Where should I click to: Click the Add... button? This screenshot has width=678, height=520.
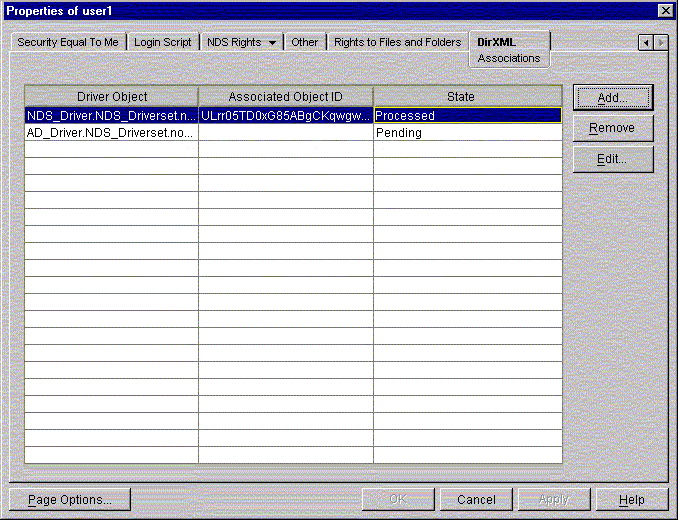[x=613, y=98]
